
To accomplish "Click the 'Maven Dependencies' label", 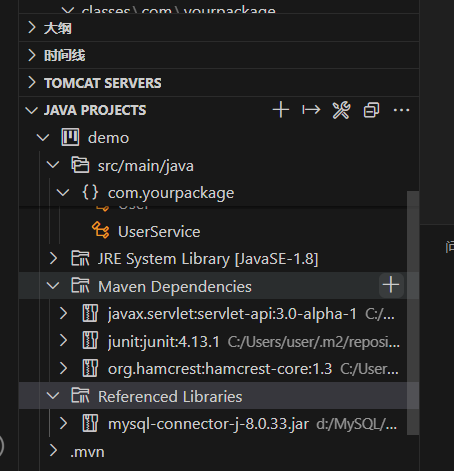I will tap(175, 287).
